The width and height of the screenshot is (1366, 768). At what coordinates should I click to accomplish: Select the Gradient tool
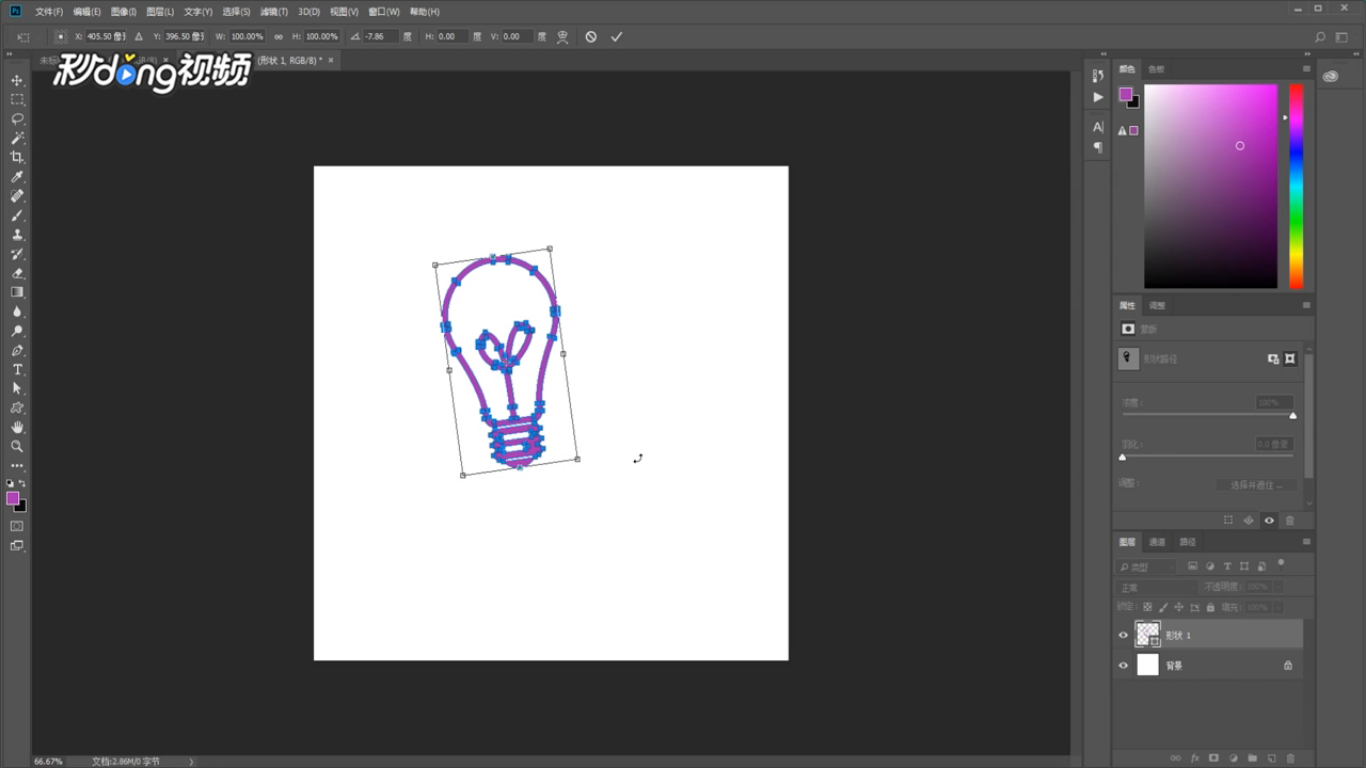click(x=17, y=292)
